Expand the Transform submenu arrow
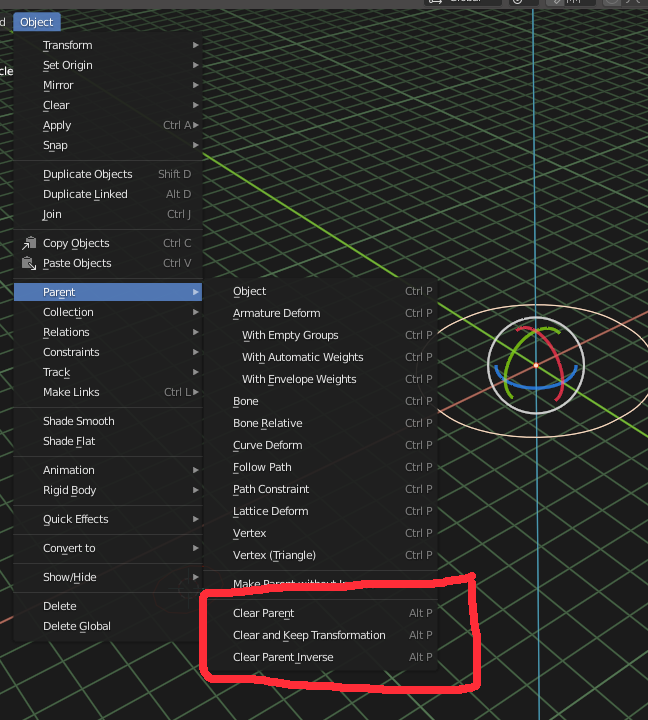The image size is (648, 720). click(x=196, y=45)
